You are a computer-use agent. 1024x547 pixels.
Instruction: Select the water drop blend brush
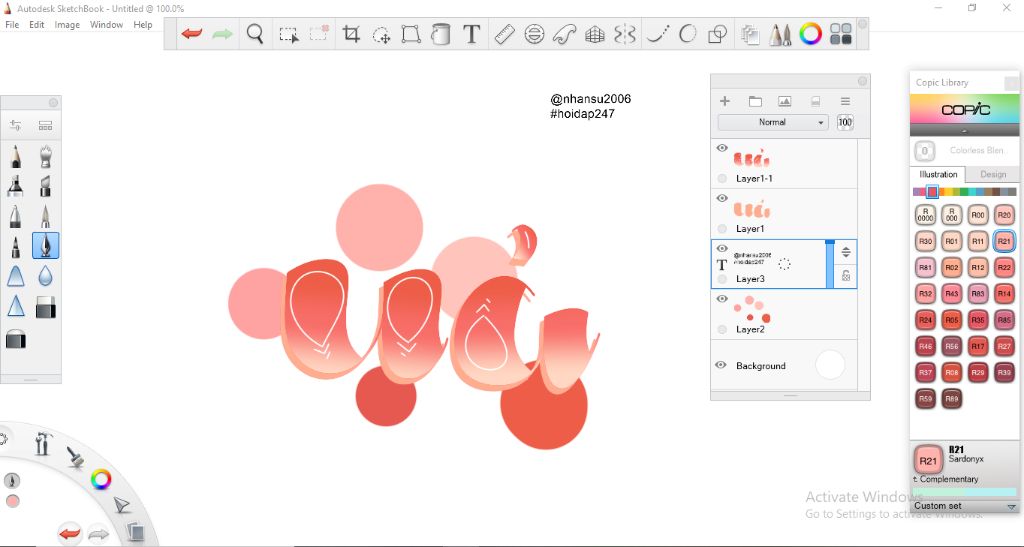(x=45, y=276)
